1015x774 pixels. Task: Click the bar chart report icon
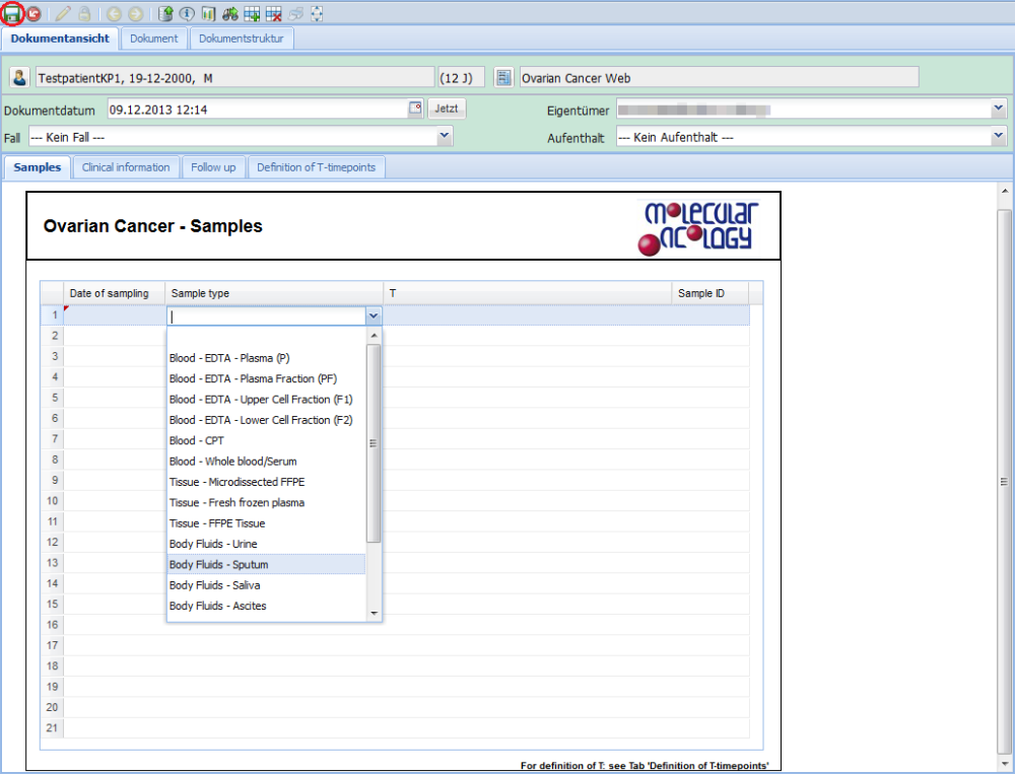coord(208,14)
